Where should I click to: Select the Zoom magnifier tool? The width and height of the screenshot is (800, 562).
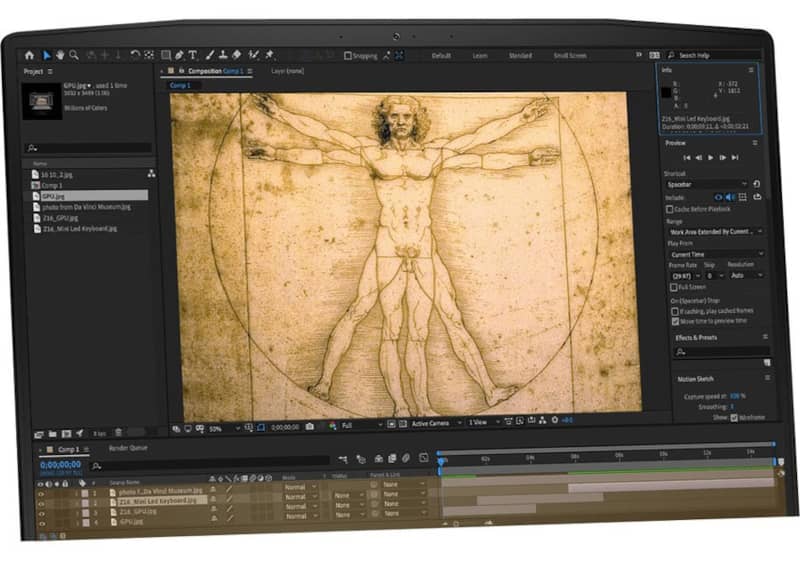74,55
